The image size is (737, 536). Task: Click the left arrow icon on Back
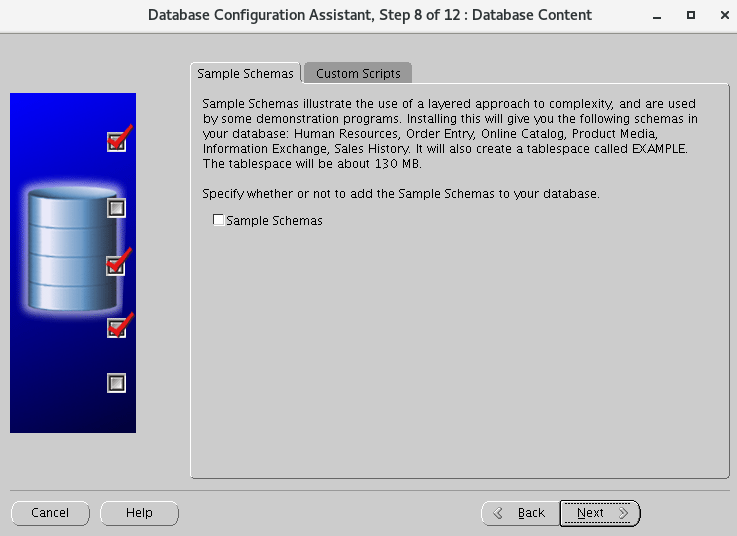pos(498,513)
